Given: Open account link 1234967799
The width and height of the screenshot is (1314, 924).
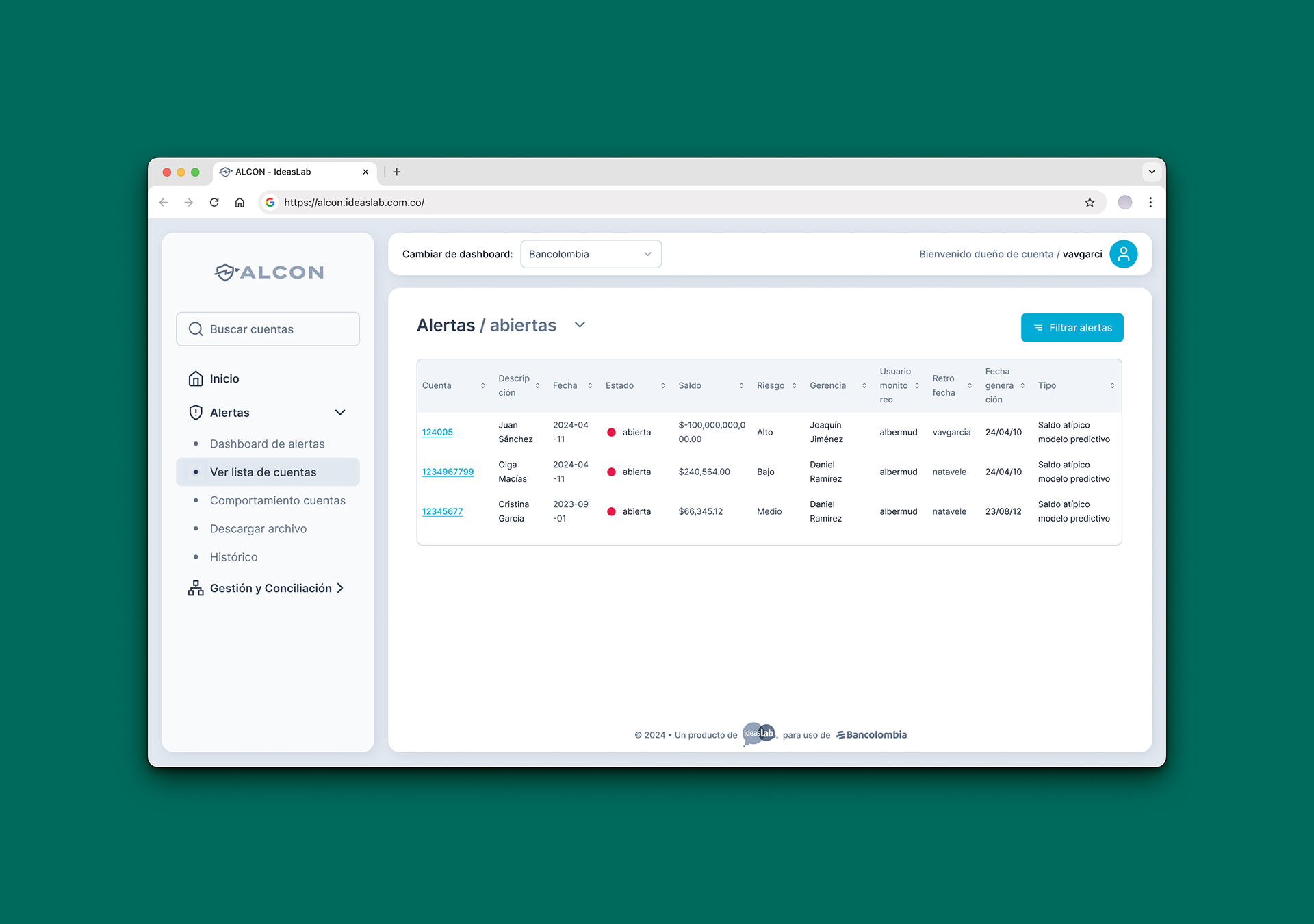Looking at the screenshot, I should tap(448, 472).
